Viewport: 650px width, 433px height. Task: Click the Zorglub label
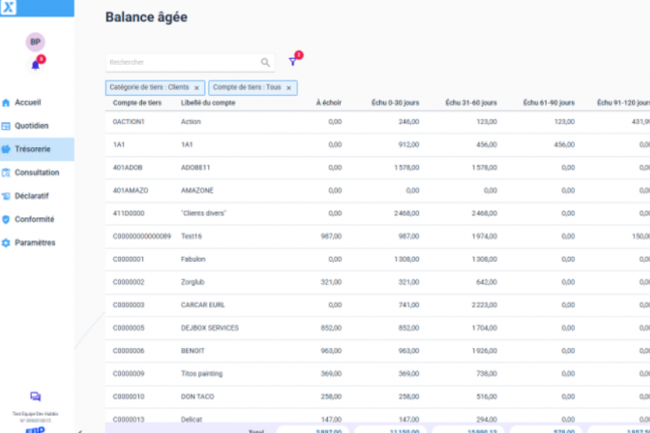click(193, 282)
